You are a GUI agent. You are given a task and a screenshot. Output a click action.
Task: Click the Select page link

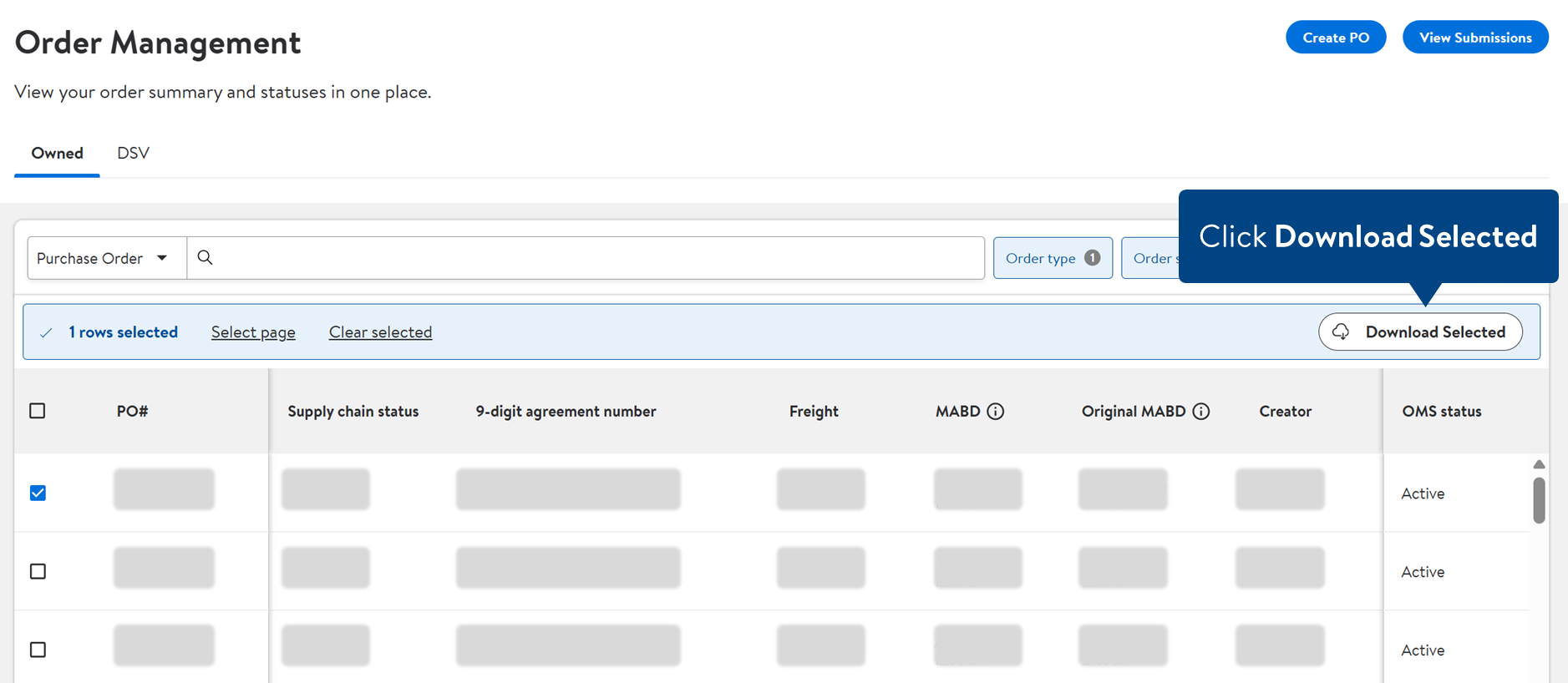(253, 332)
